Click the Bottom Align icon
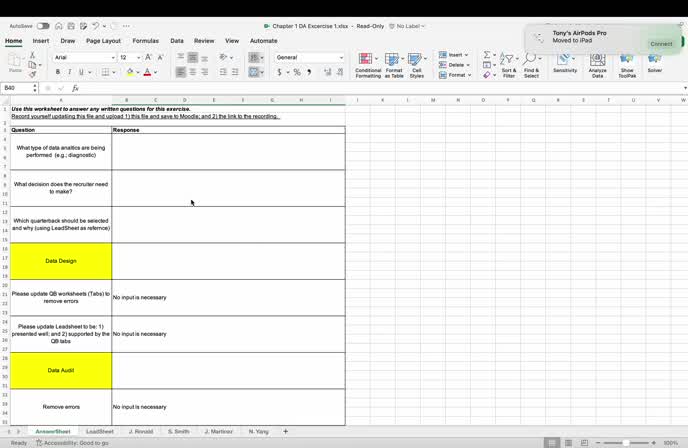Screen dimensions: 688x448 pos(204,57)
